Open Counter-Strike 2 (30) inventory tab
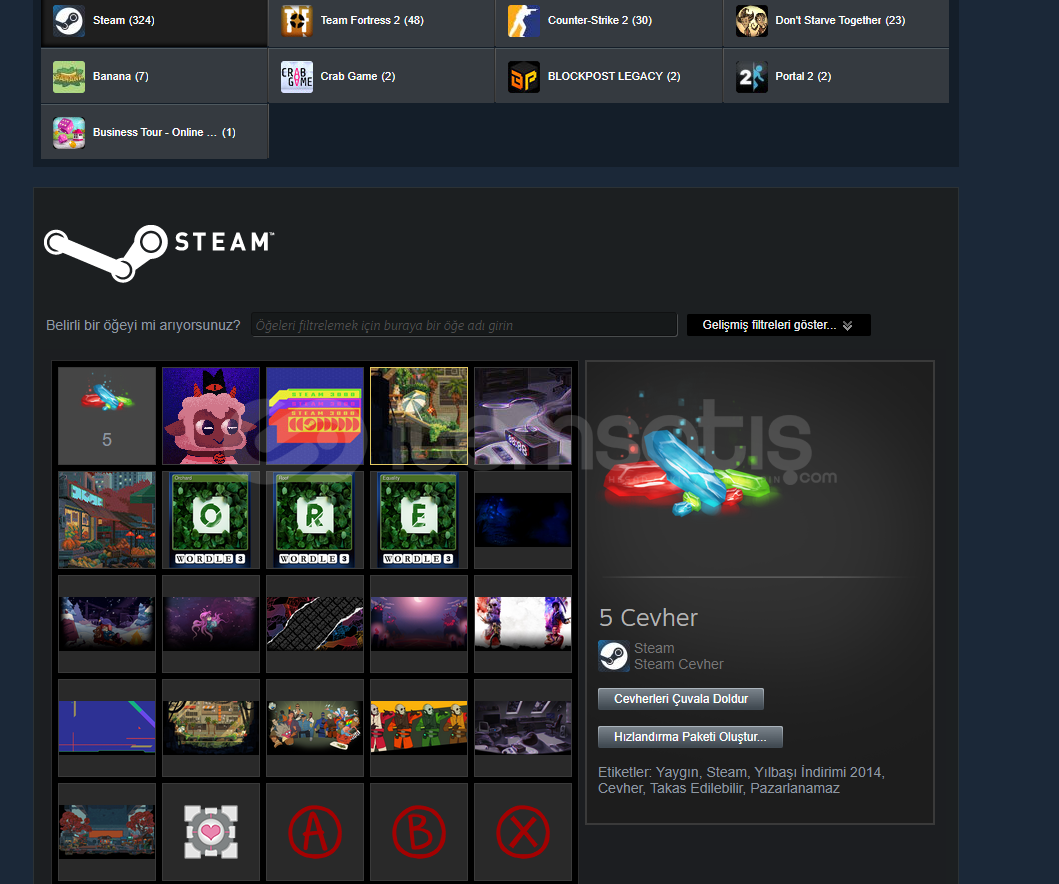Screen dimensions: 1059x884 609,20
